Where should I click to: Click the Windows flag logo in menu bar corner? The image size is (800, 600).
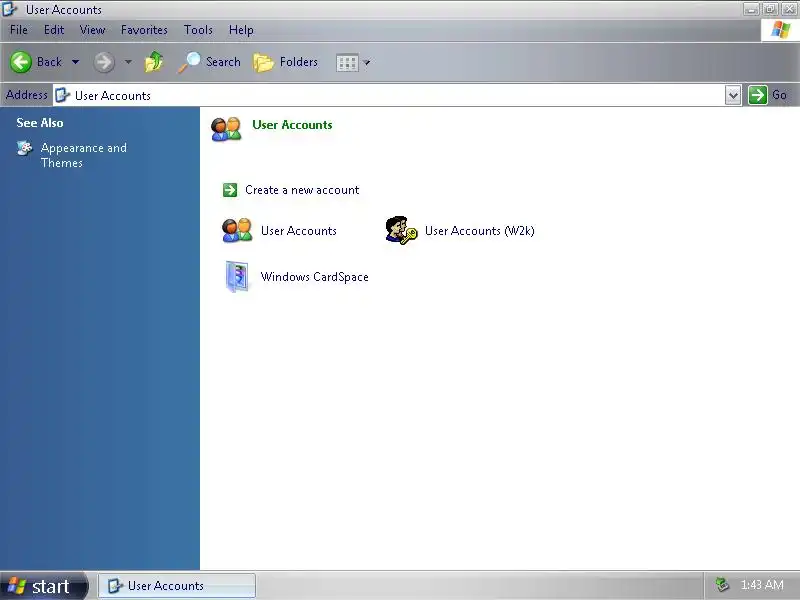(780, 30)
